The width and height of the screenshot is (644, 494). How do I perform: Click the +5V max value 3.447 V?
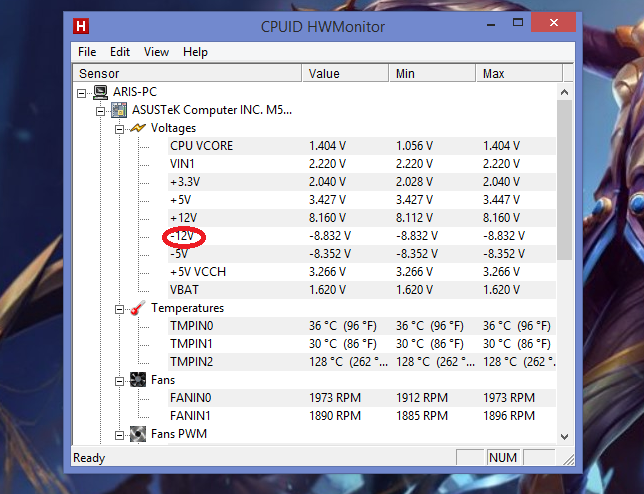click(x=501, y=200)
